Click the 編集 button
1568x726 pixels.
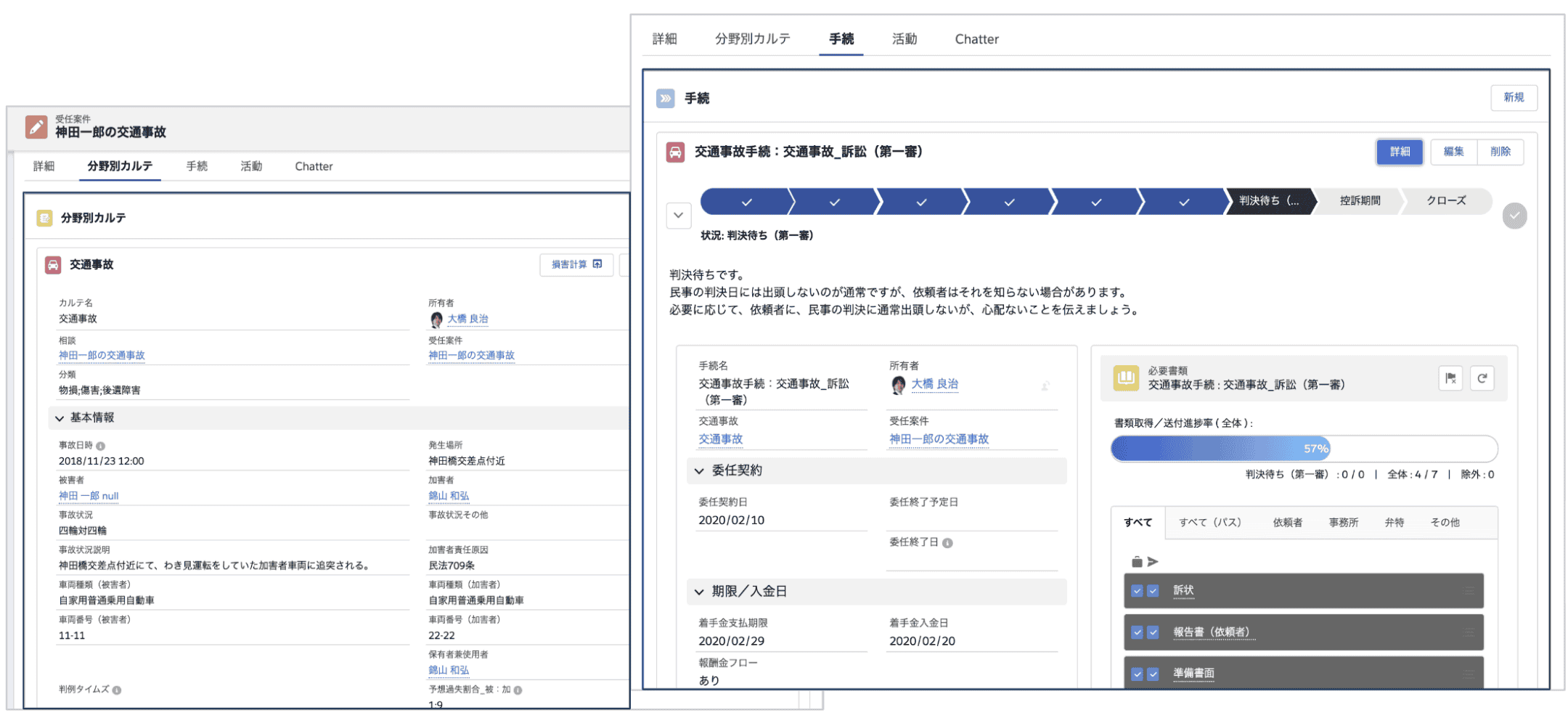(1453, 152)
